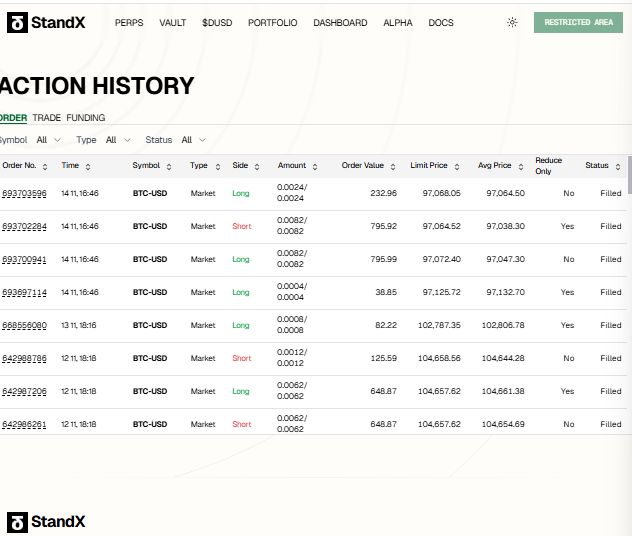Viewport: 632px width, 536px height.
Task: Open order number 693703596
Action: point(24,193)
